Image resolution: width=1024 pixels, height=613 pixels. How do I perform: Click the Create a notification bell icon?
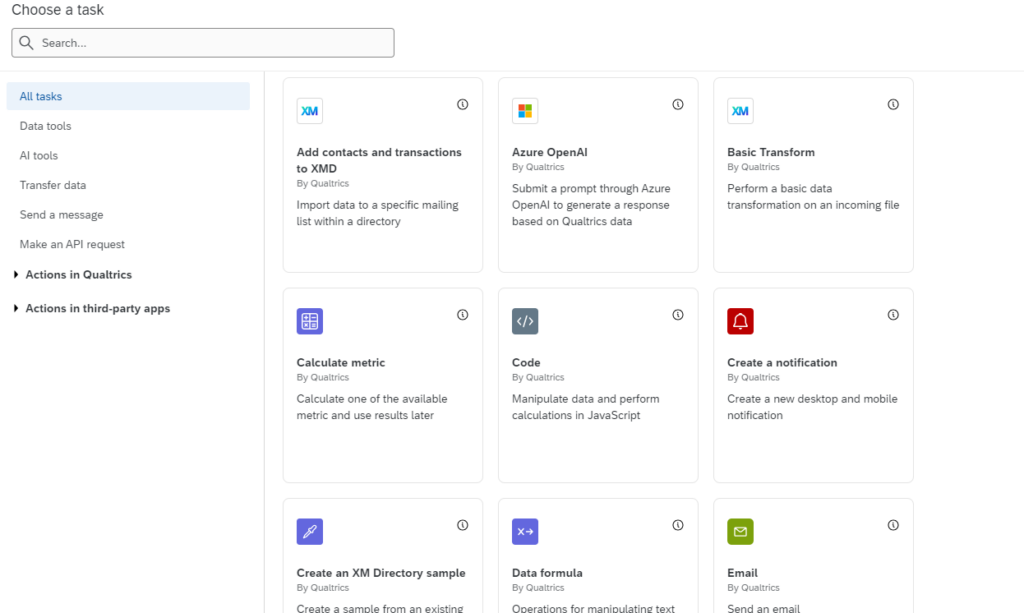click(x=740, y=321)
